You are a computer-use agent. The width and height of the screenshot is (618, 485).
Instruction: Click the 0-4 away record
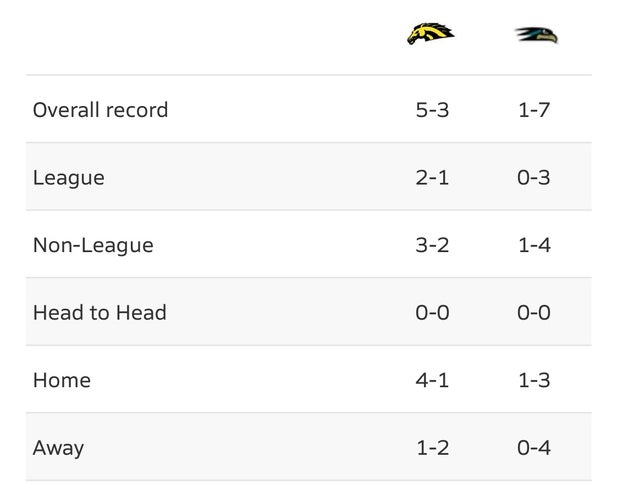click(534, 448)
